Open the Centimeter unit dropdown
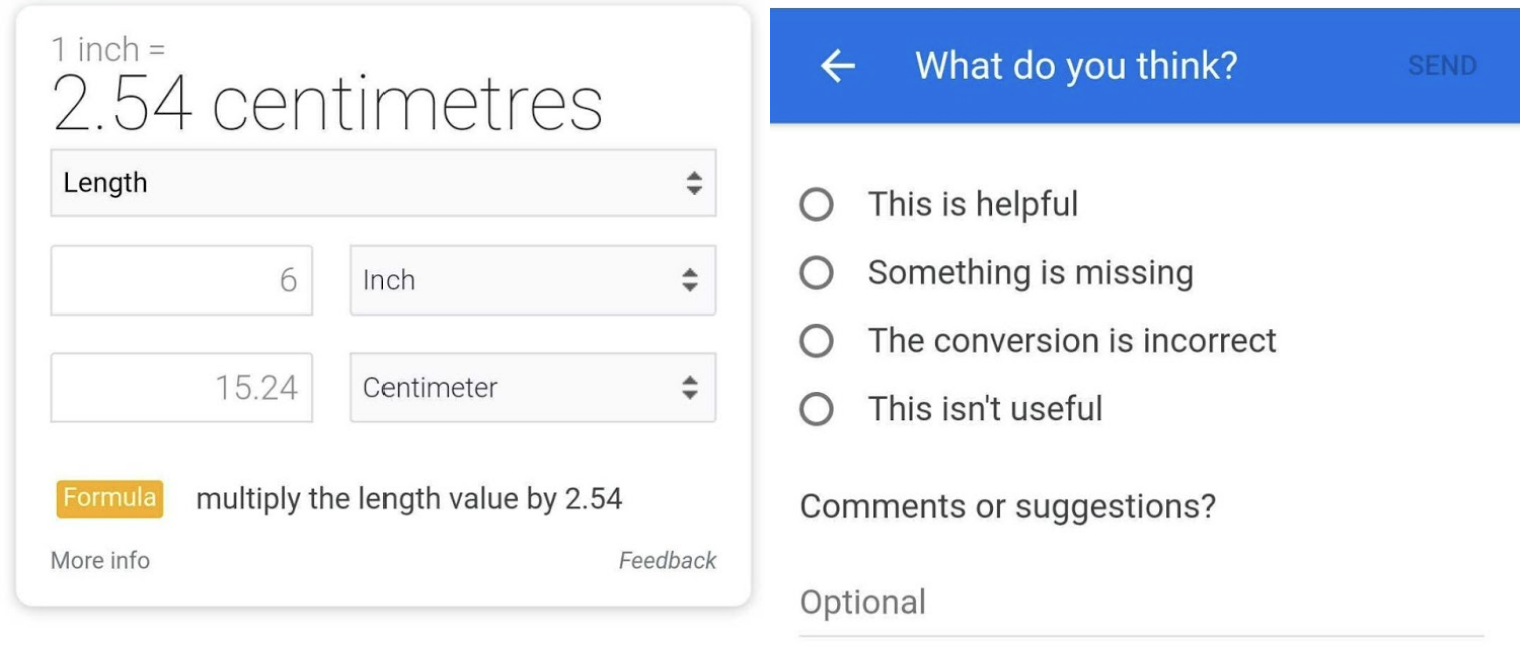 coord(532,387)
